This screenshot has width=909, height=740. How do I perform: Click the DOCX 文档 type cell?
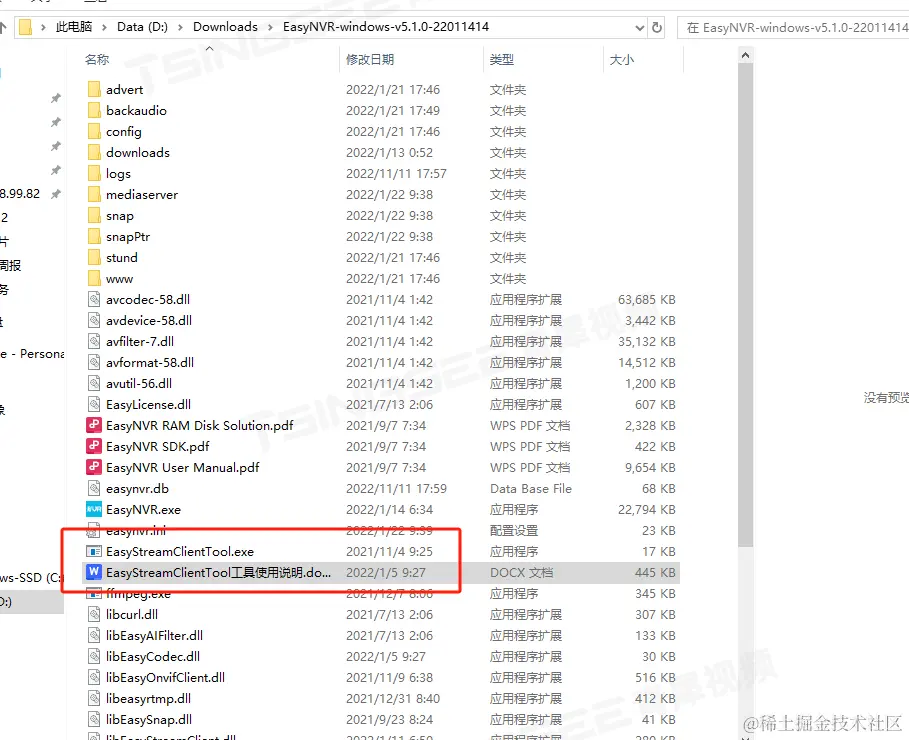click(521, 573)
